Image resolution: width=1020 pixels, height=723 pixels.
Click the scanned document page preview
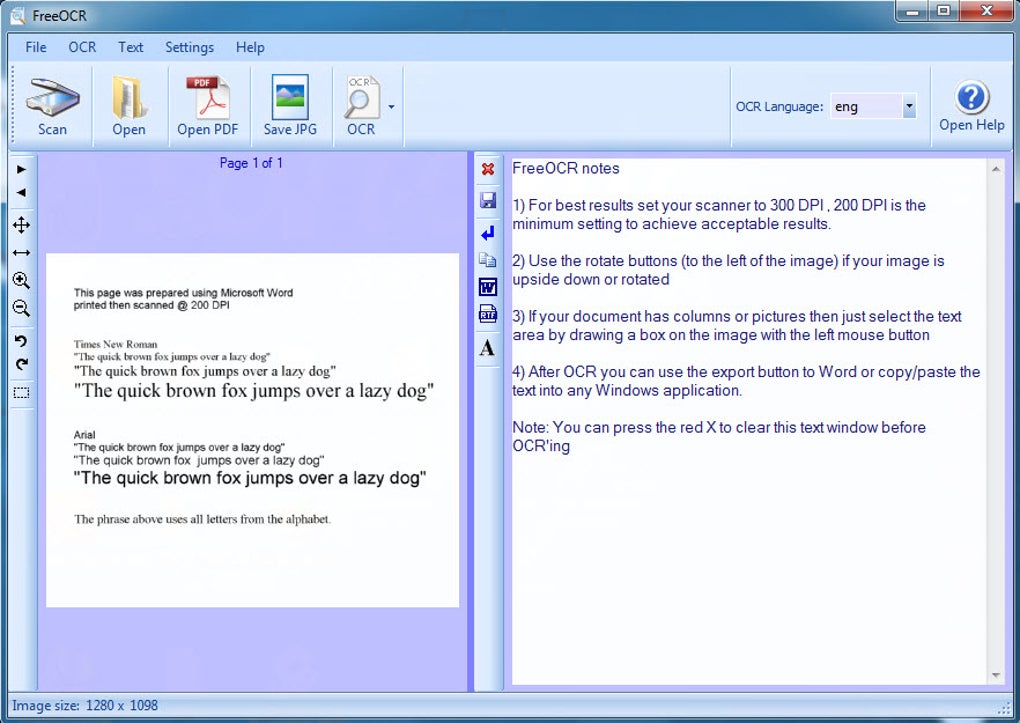(252, 430)
